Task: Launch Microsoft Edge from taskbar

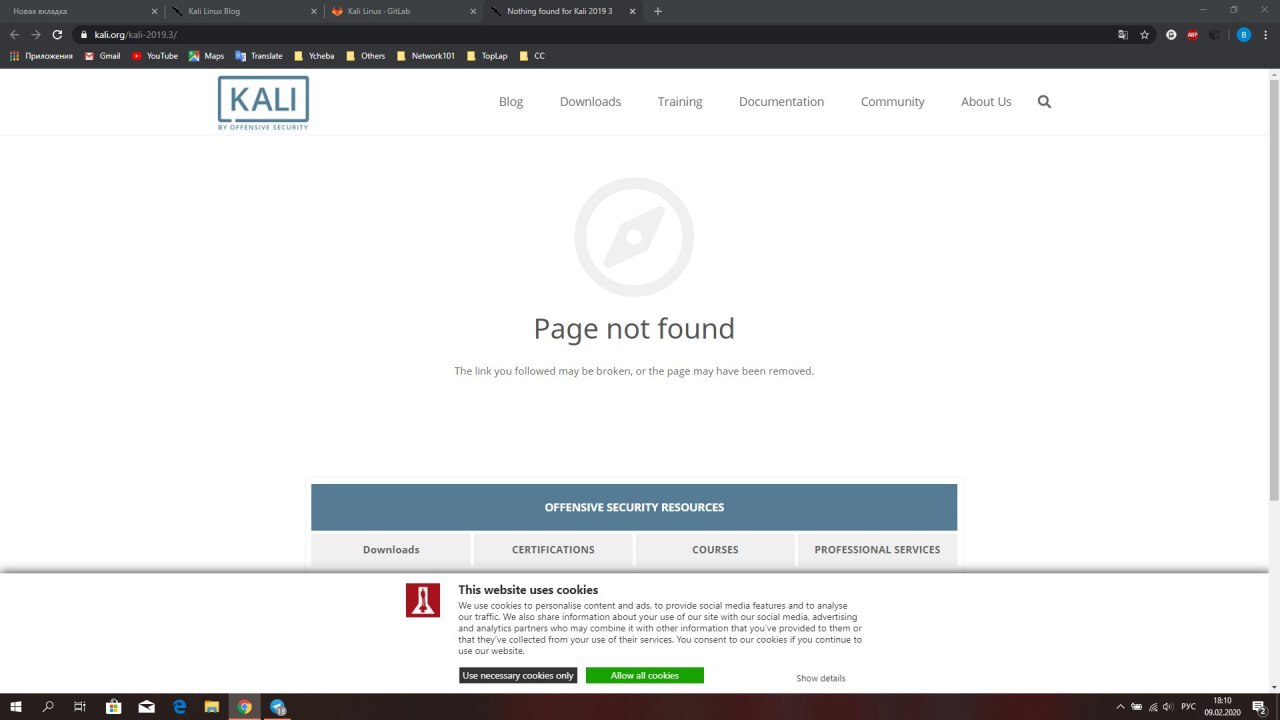Action: click(180, 706)
